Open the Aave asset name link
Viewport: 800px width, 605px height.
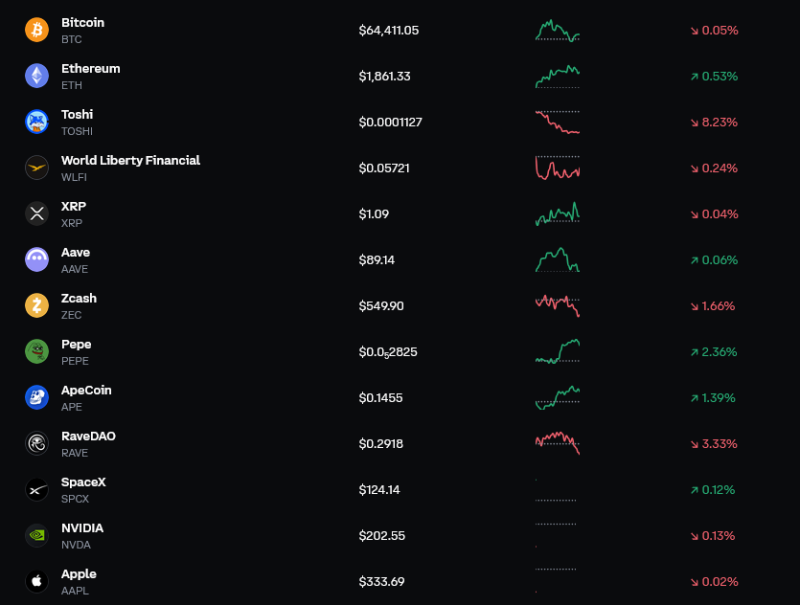tap(76, 253)
